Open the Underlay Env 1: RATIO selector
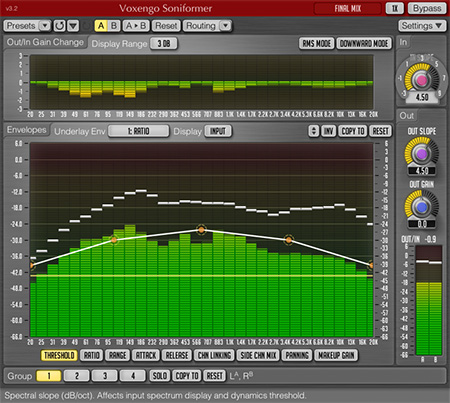This screenshot has height=403, width=450. (139, 131)
